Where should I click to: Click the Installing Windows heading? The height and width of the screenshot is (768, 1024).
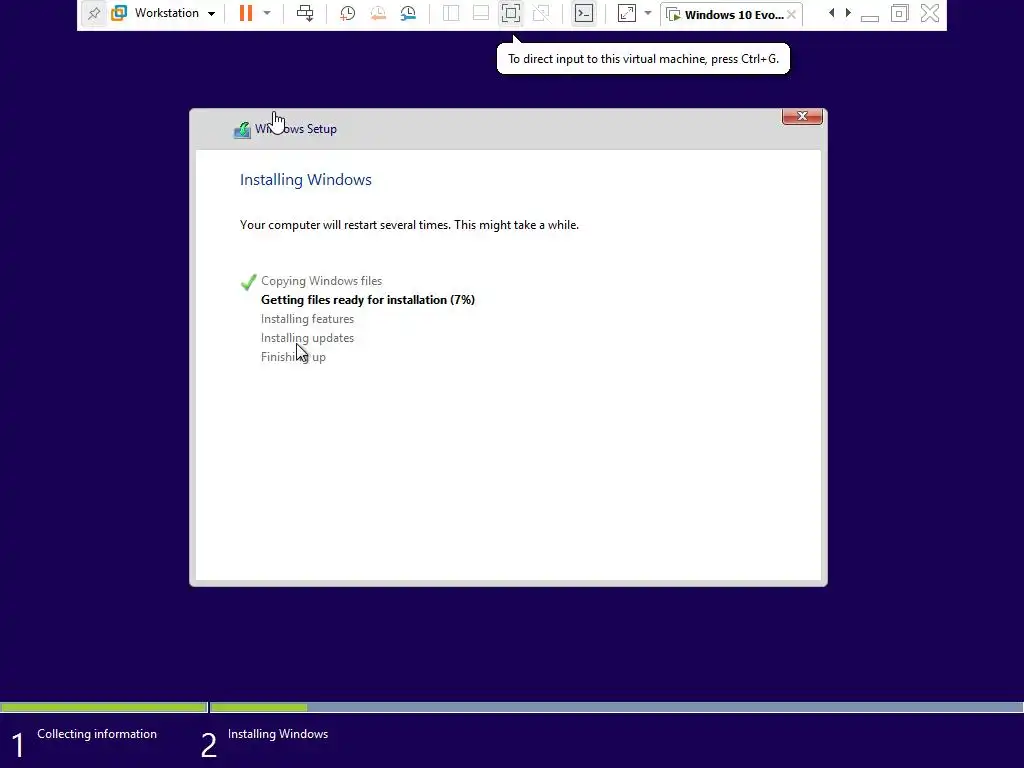[306, 180]
